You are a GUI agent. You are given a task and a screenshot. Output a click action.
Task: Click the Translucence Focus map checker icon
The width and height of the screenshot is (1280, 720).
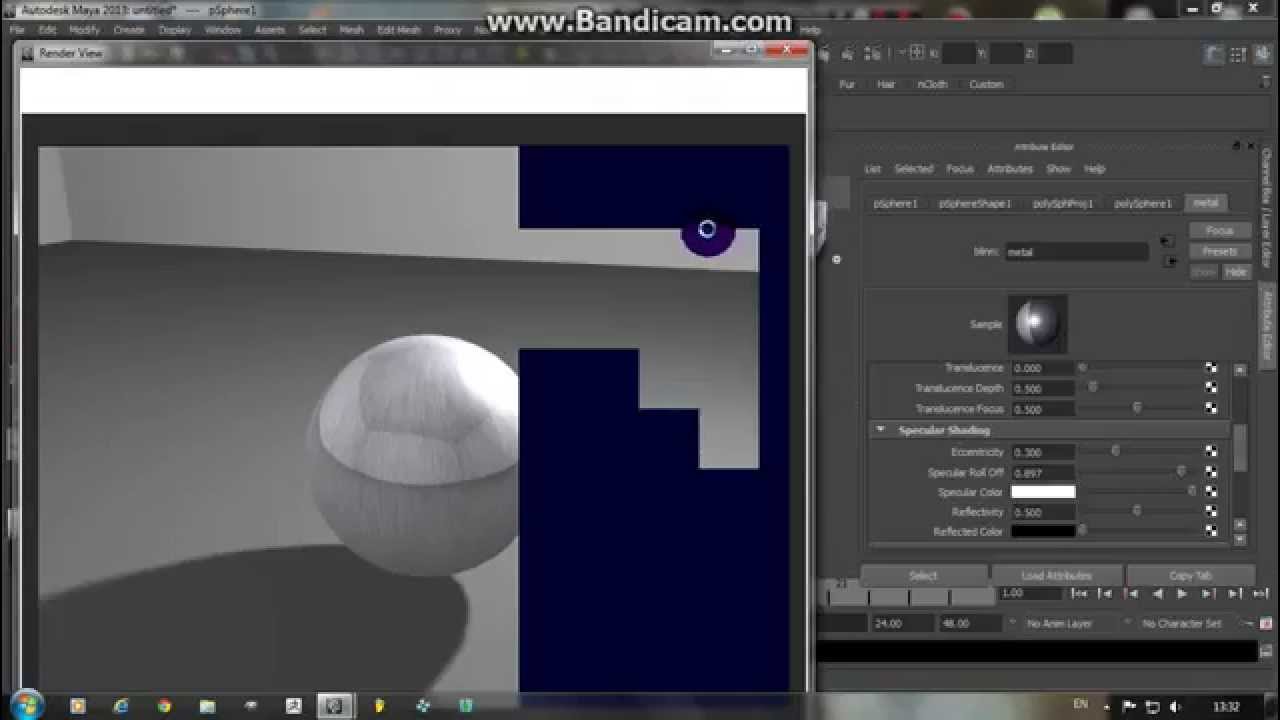click(x=1211, y=409)
